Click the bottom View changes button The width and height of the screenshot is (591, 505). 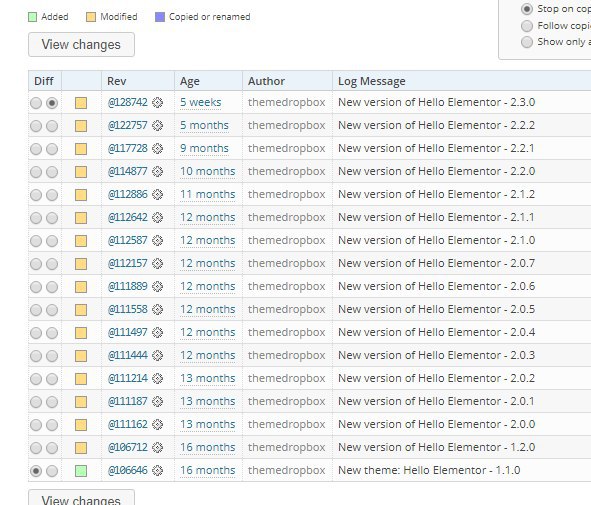click(x=81, y=497)
